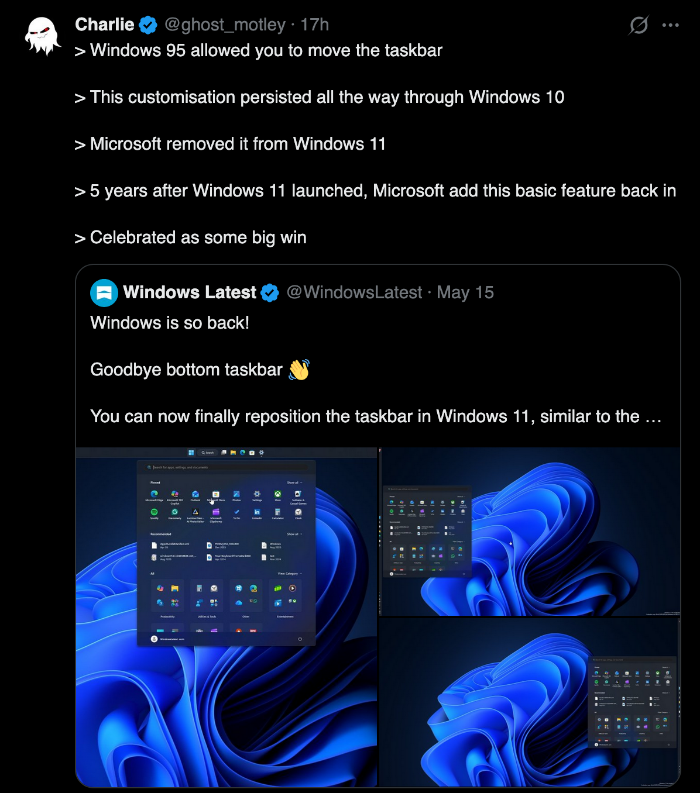Open the Windows Latest display name
This screenshot has width=700, height=793.
tap(190, 292)
